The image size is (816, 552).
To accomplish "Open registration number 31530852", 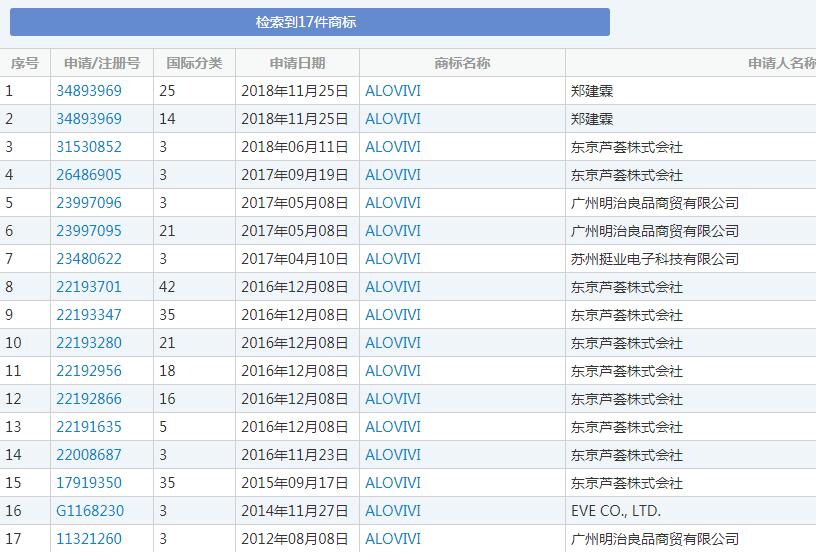I will (x=89, y=147).
